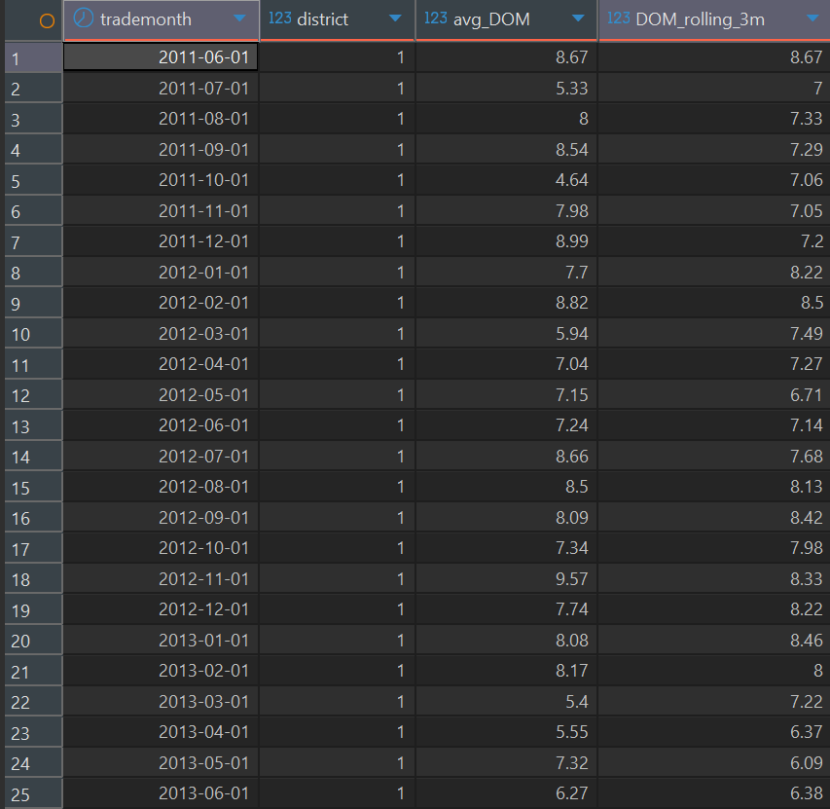Screen dimensions: 830x809
Task: Click the orange circle icon in header corner
Action: click(x=47, y=21)
